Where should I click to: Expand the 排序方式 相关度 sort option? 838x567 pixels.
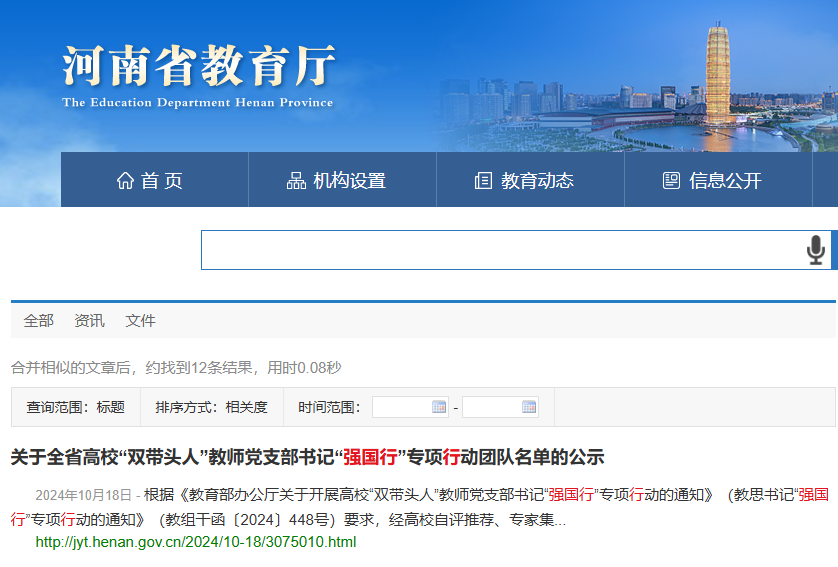[211, 407]
